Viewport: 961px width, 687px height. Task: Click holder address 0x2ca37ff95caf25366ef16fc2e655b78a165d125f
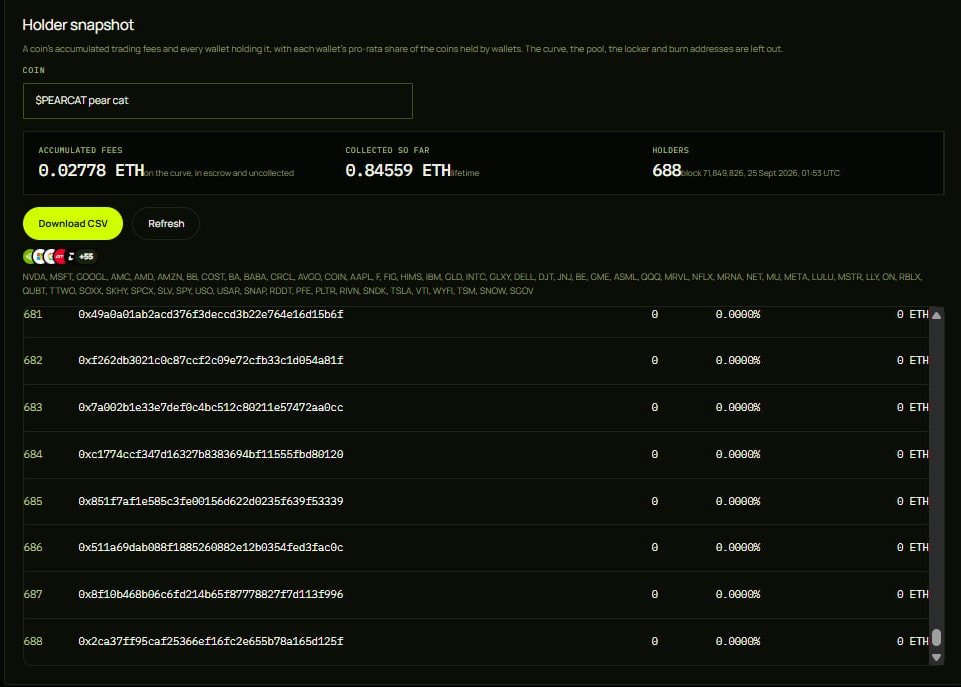(x=211, y=642)
